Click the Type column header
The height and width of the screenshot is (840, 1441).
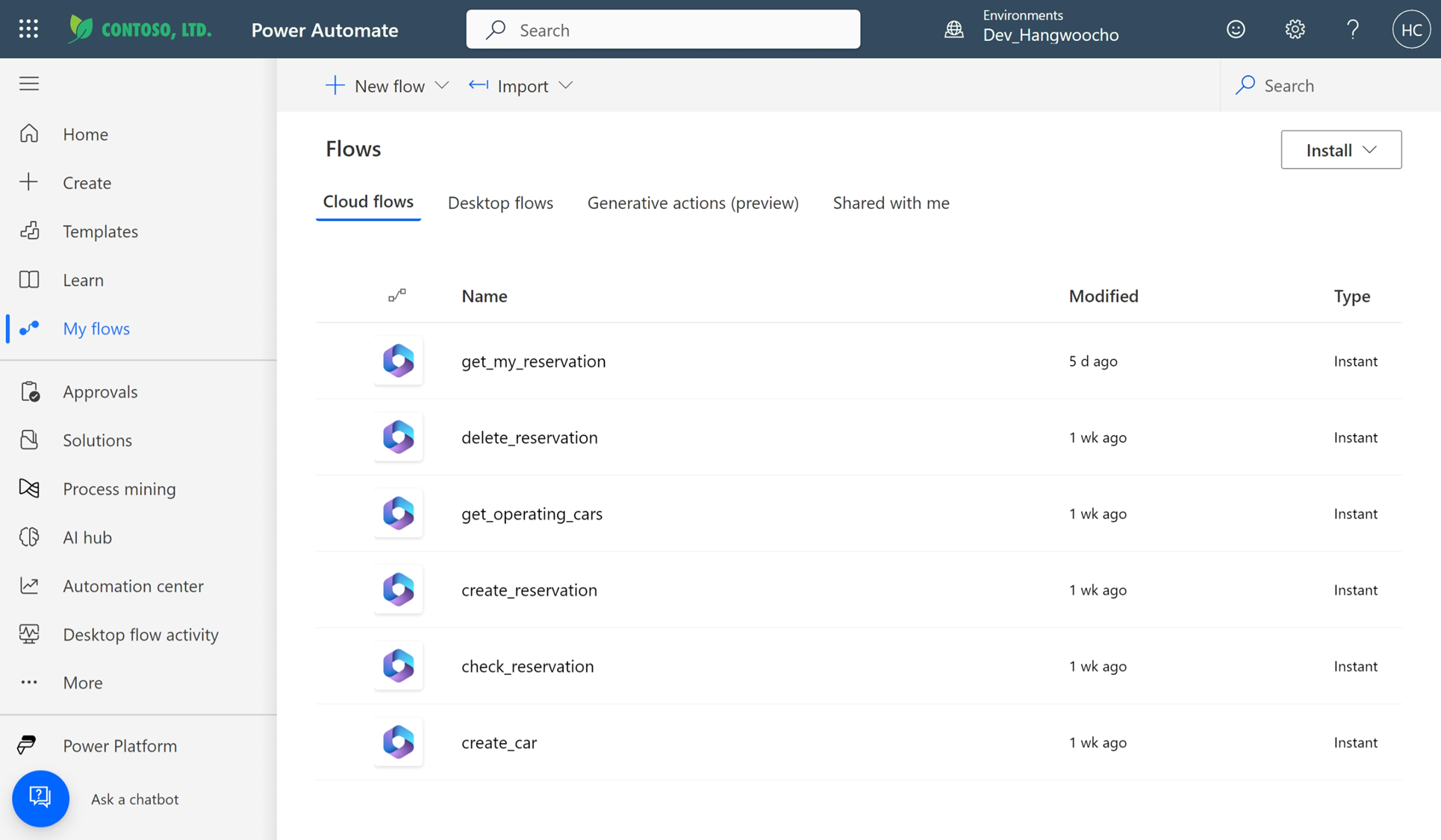(1351, 296)
